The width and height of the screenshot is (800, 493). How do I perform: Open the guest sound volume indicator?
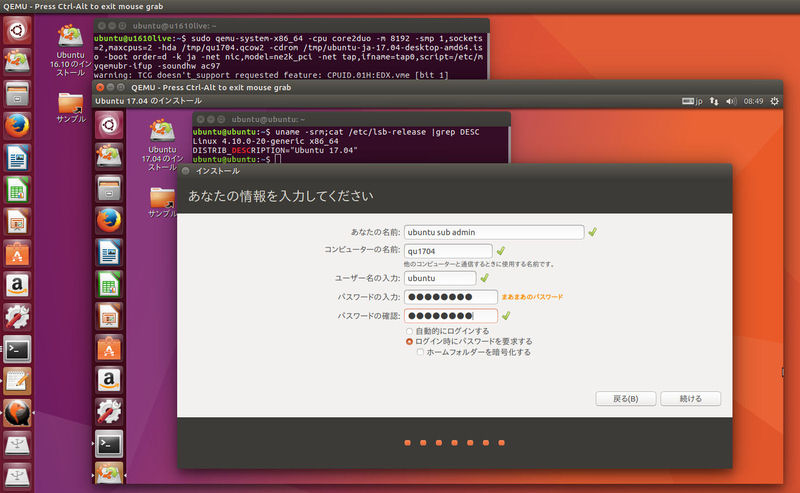[731, 101]
